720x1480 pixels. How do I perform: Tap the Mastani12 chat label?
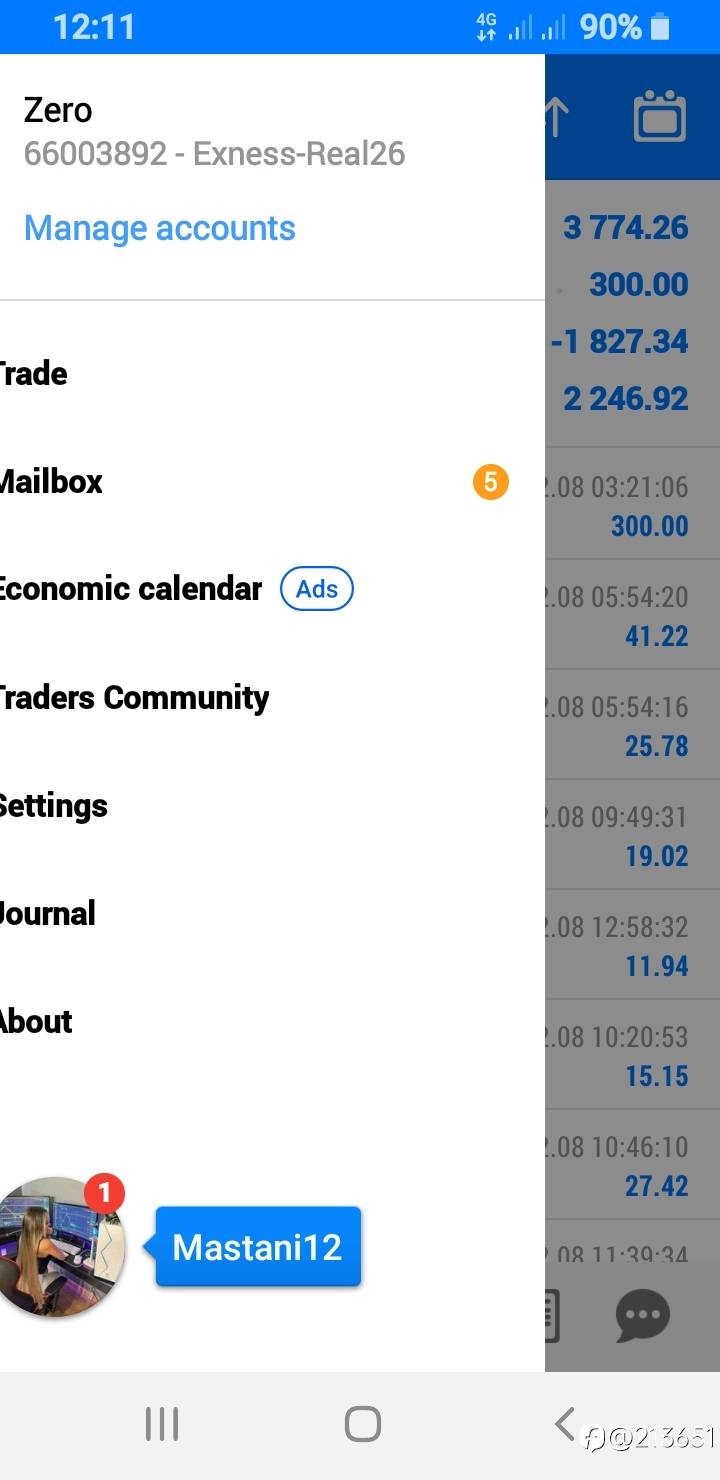pos(257,1247)
